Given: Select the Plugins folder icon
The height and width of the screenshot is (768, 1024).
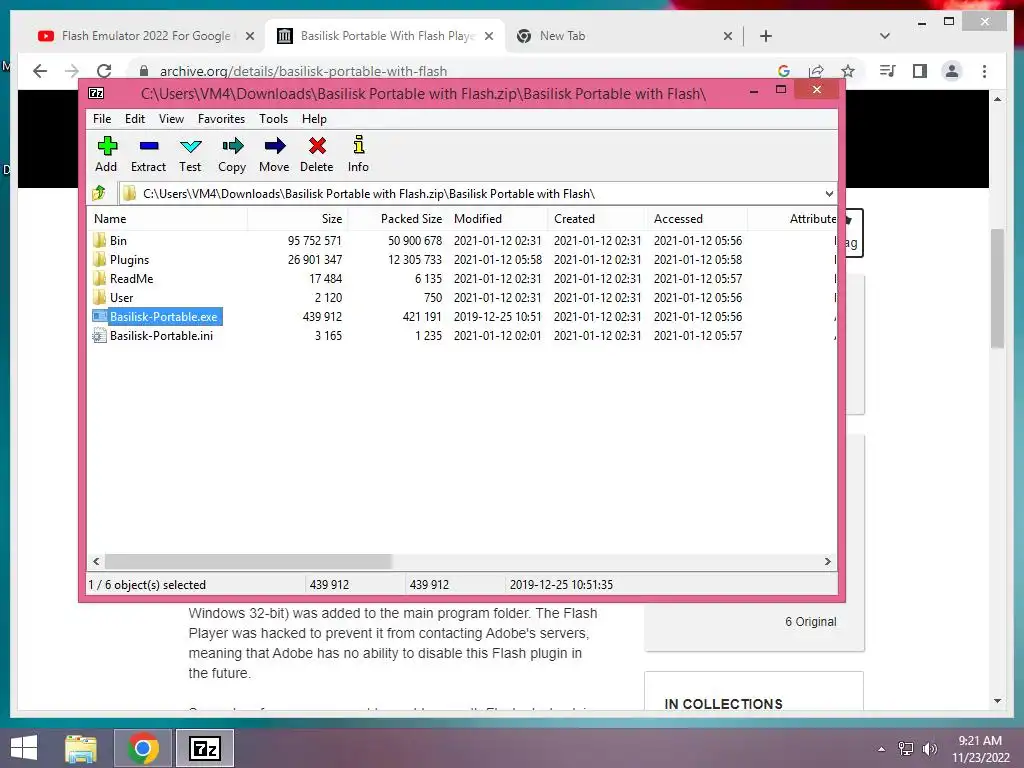Looking at the screenshot, I should pos(99,259).
